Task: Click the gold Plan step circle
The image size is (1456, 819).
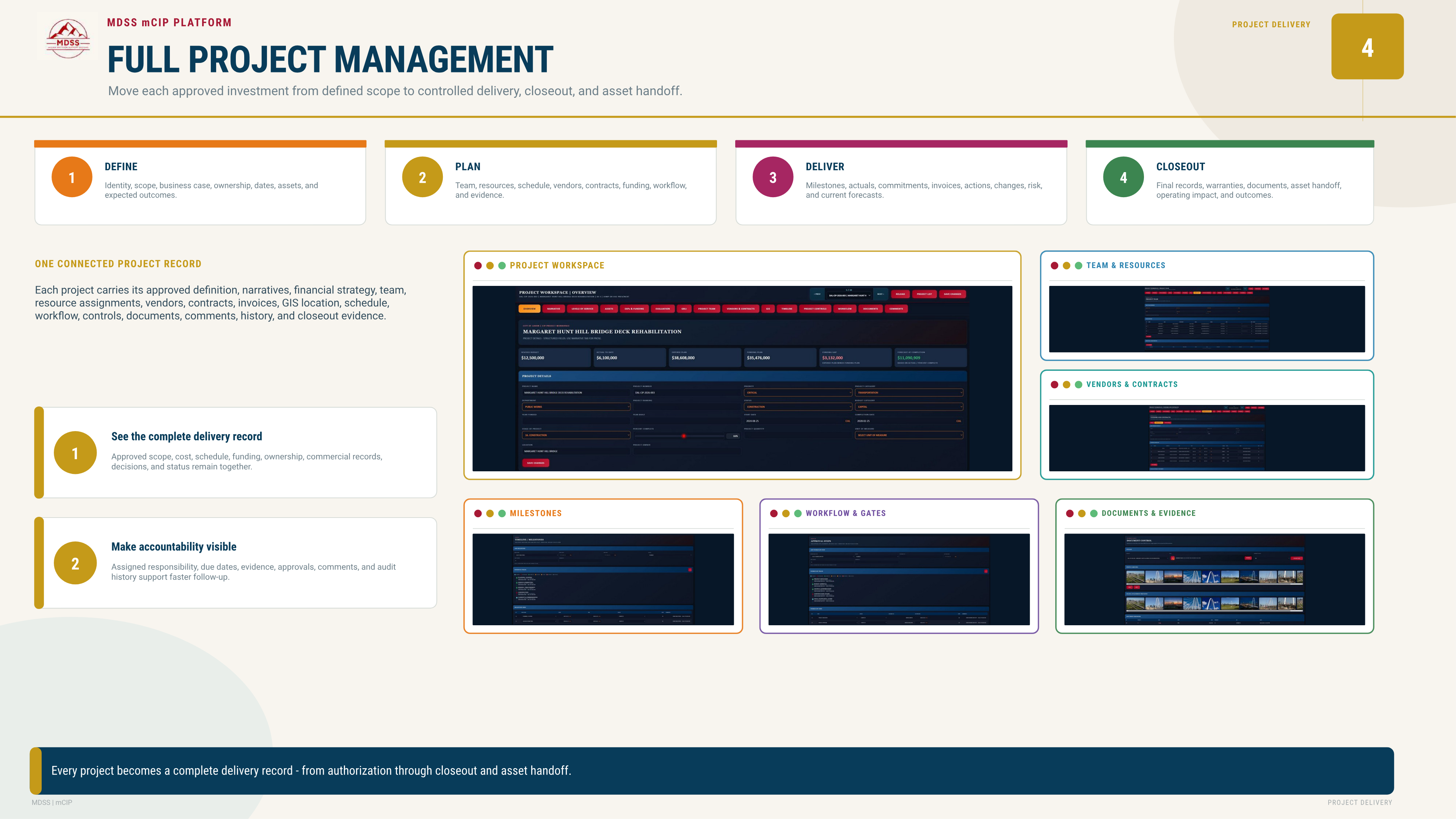Action: click(x=422, y=177)
